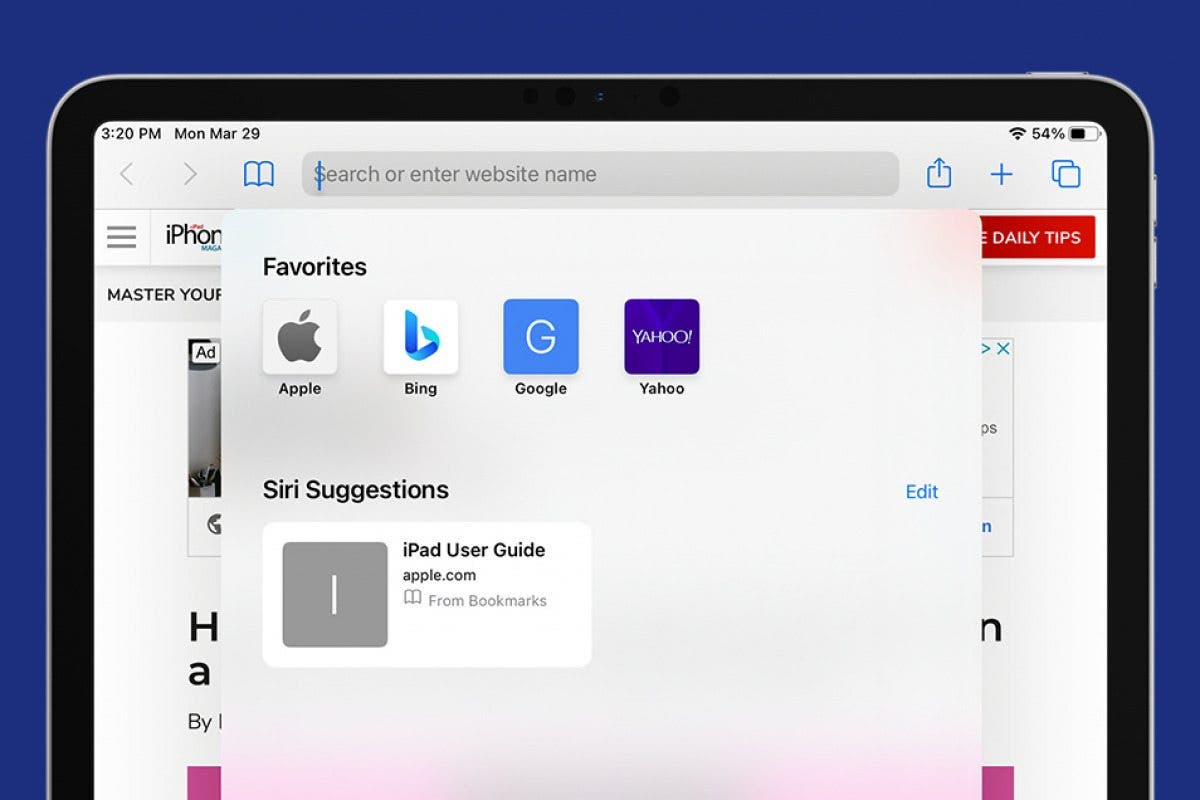The height and width of the screenshot is (800, 1200).
Task: Open the Yahoo favorite shortcut
Action: click(661, 338)
